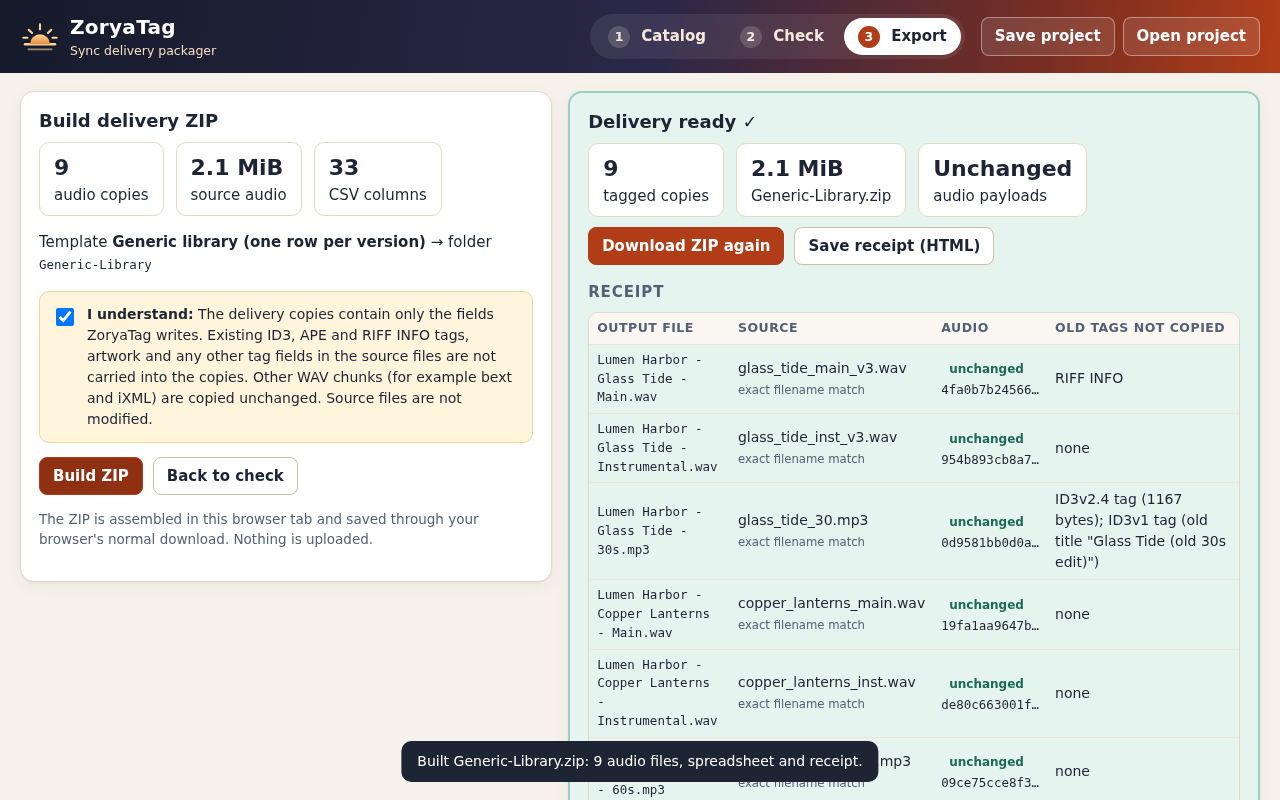The width and height of the screenshot is (1280, 800).
Task: Click the '9 tagged copies' card
Action: click(656, 180)
